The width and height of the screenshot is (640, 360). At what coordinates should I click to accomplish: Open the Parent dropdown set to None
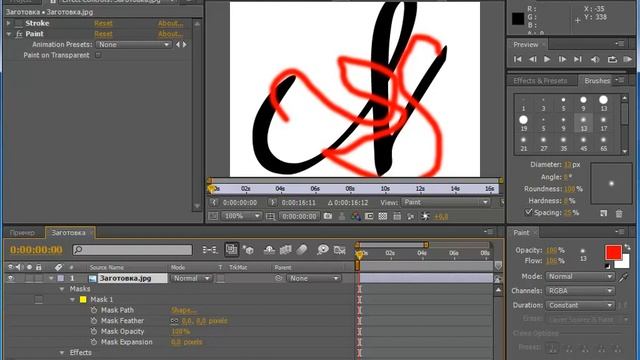(x=313, y=278)
